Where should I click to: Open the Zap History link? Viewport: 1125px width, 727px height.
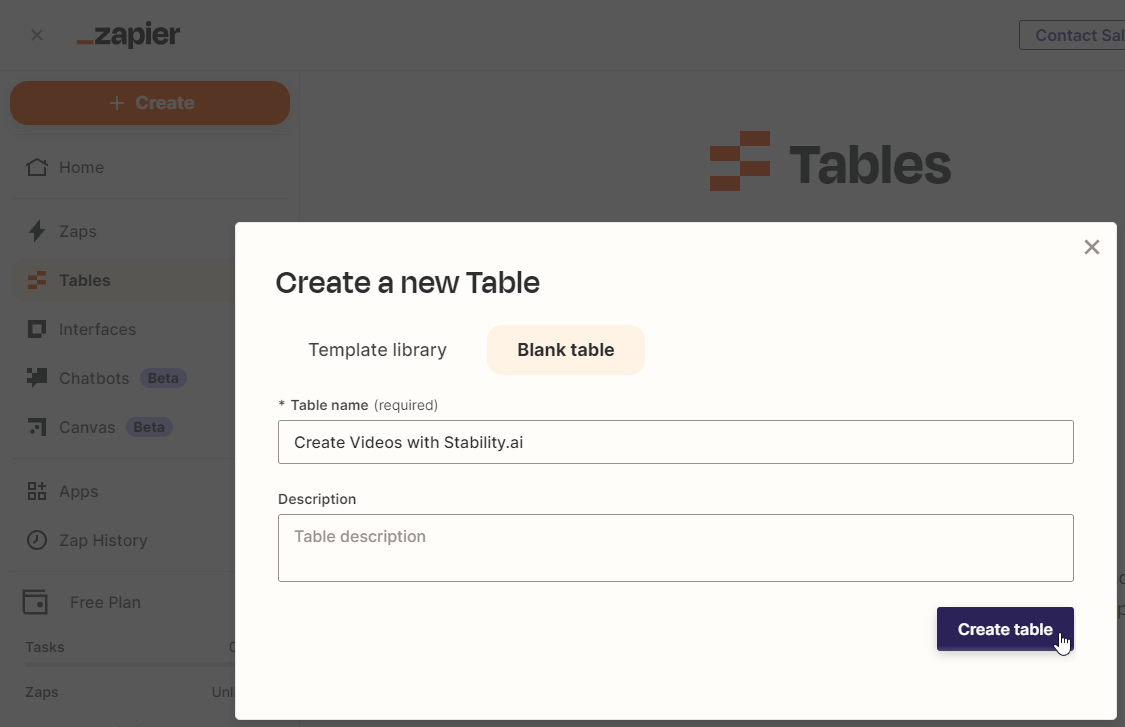(x=103, y=540)
